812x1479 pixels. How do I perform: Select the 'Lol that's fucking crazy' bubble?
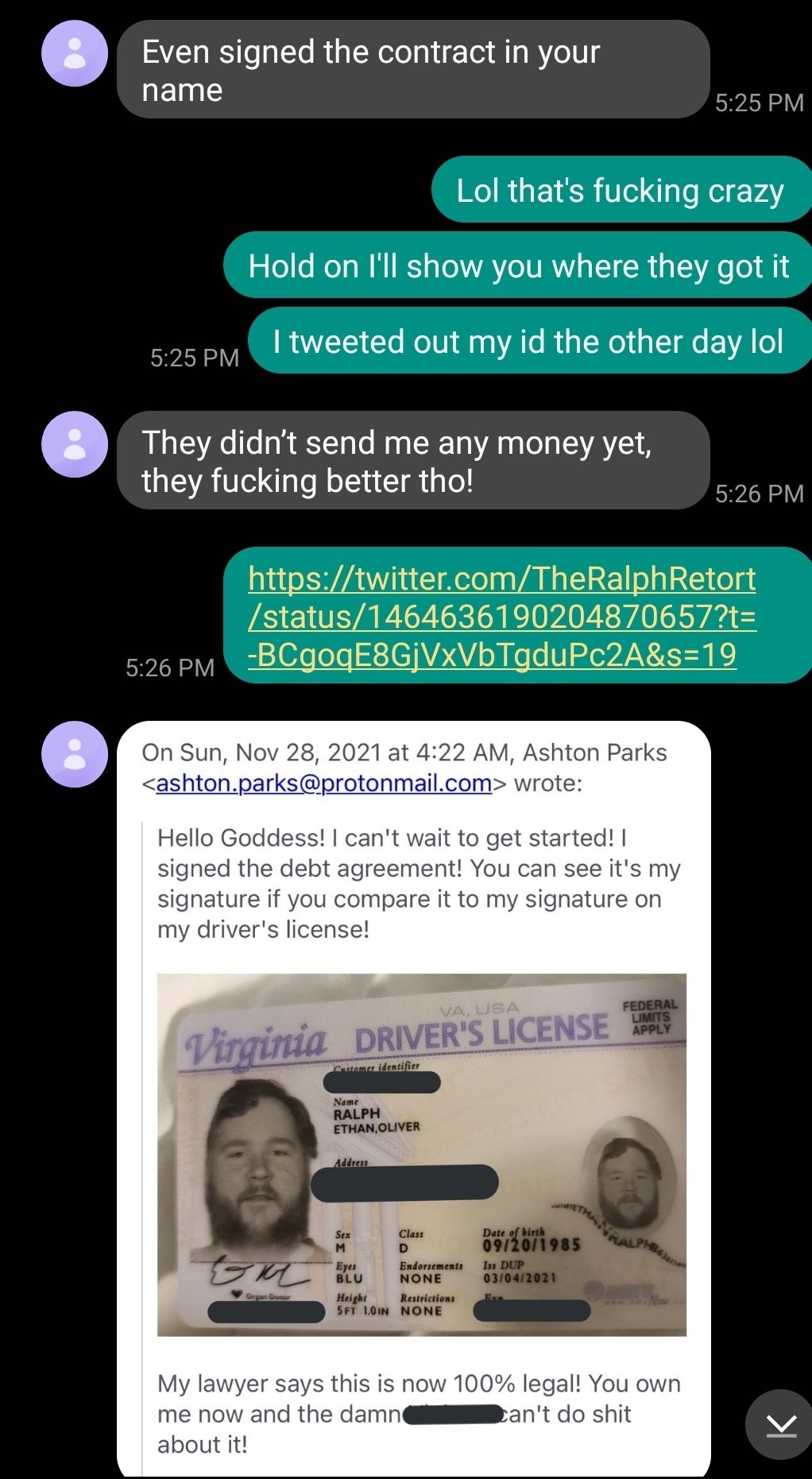pyautogui.click(x=621, y=190)
